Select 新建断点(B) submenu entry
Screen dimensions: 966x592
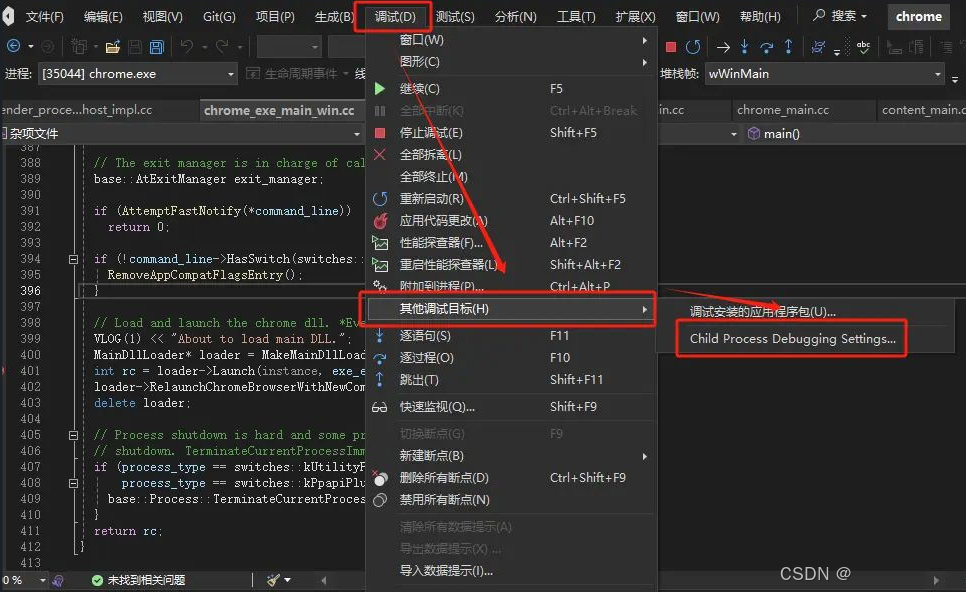(x=511, y=456)
